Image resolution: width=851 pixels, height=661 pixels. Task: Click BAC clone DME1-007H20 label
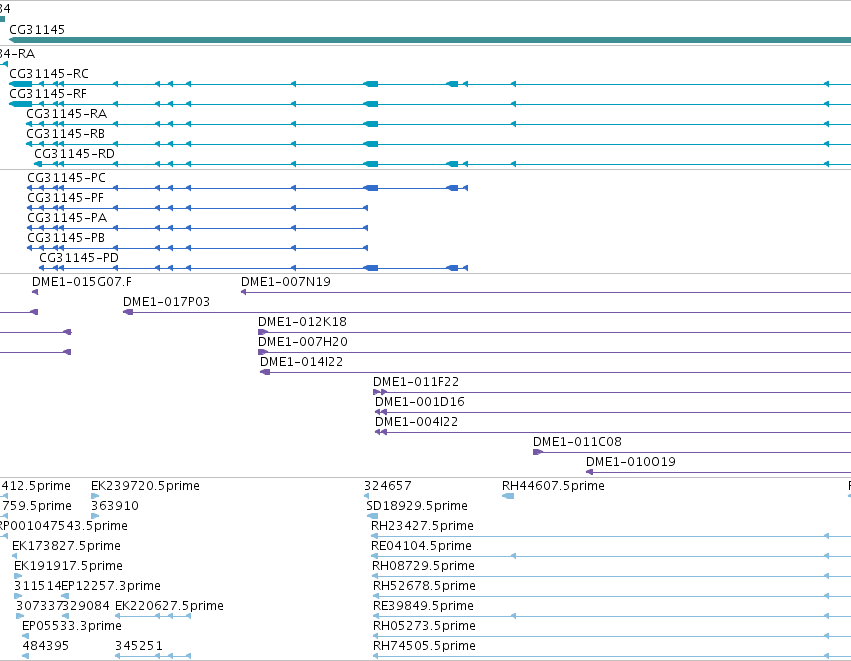[x=302, y=342]
